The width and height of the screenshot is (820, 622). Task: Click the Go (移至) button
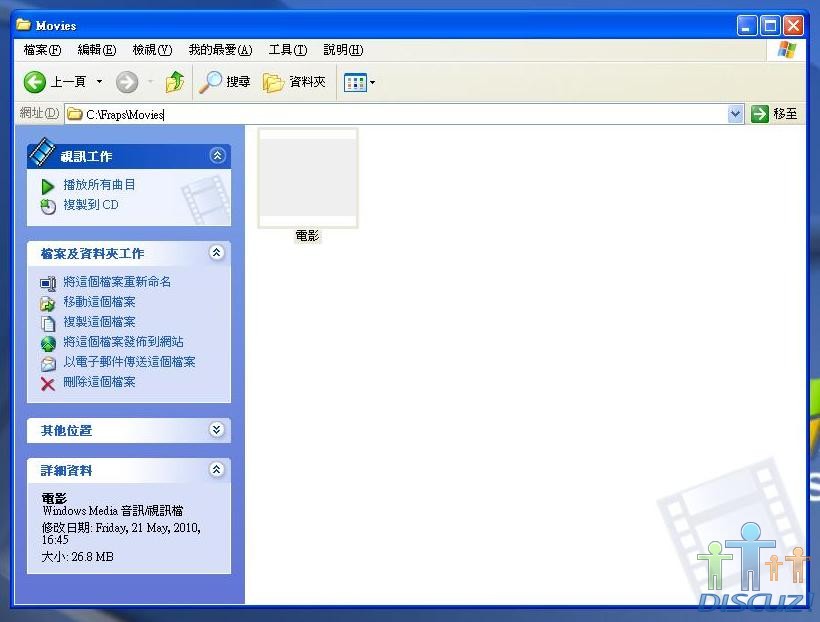pos(776,114)
